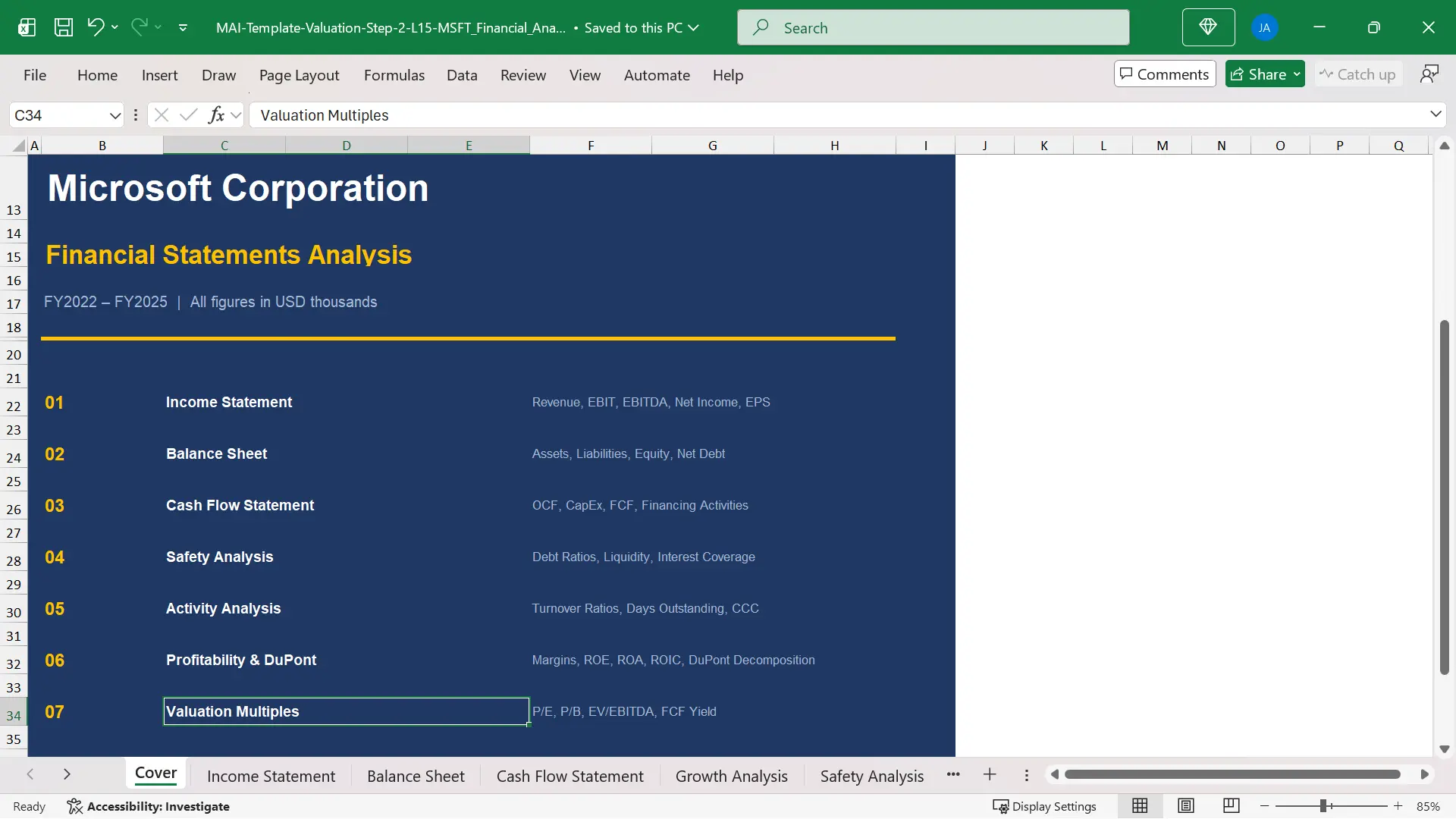Click the Select All corner triangle
The width and height of the screenshot is (1456, 819).
18,146
